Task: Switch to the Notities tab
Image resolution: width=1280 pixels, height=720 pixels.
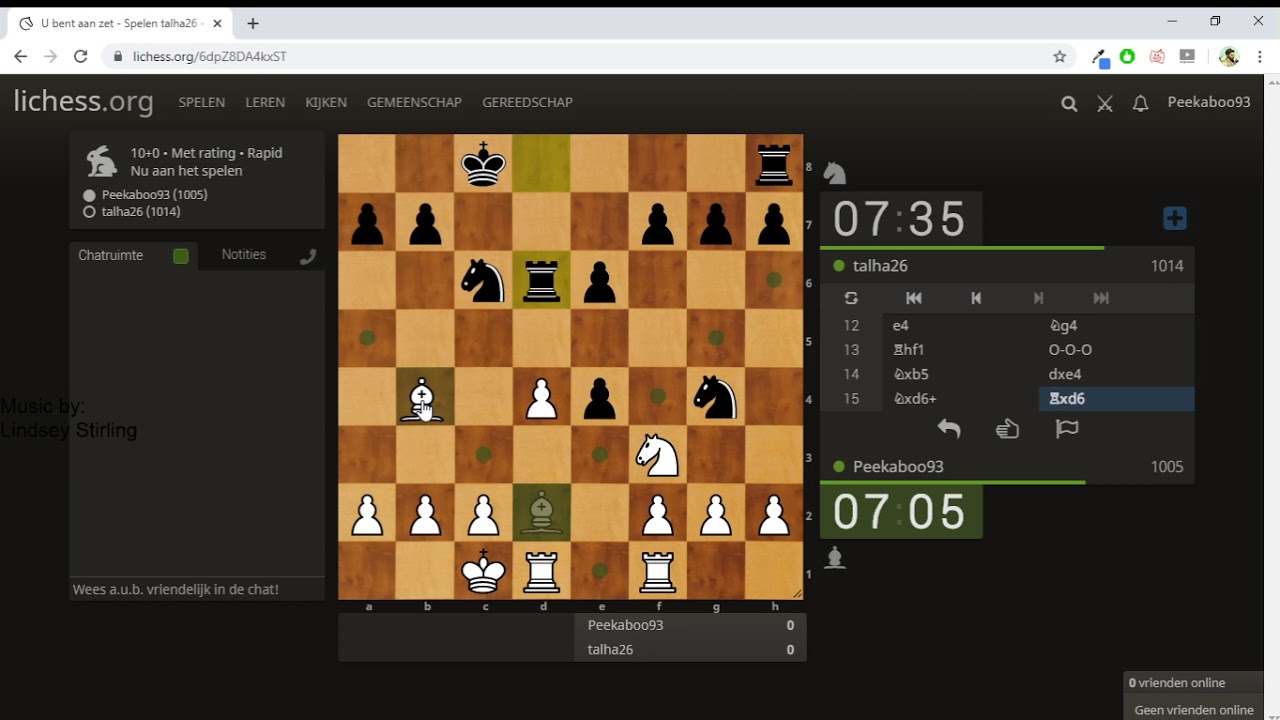Action: [244, 255]
